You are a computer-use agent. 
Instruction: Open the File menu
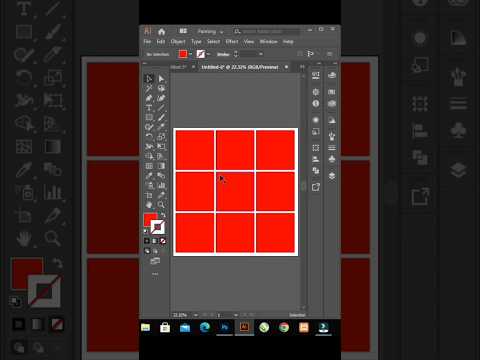[147, 42]
